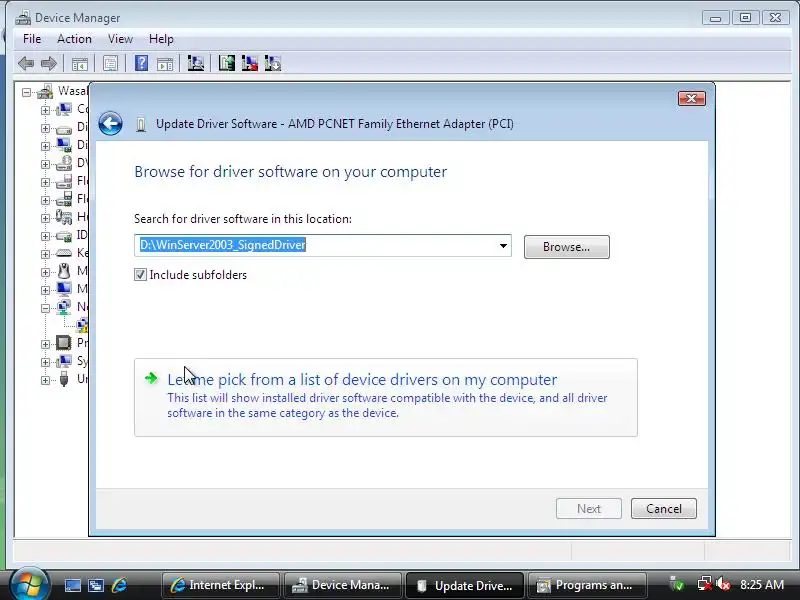Click the Browse... button

pos(566,247)
